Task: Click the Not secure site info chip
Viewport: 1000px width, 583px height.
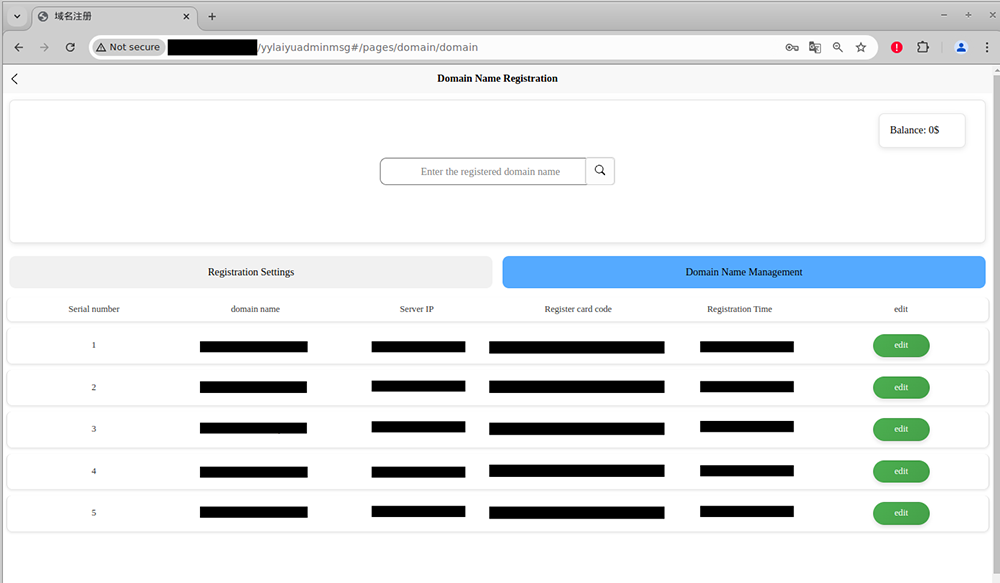Action: pos(128,47)
